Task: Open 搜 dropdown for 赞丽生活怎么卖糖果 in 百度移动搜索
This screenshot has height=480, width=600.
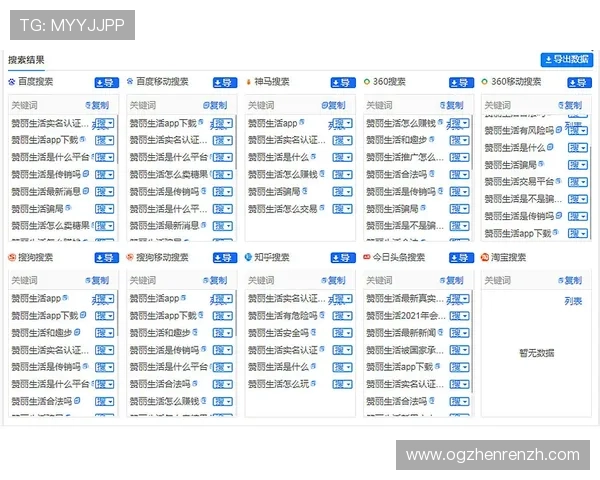Action: point(223,175)
